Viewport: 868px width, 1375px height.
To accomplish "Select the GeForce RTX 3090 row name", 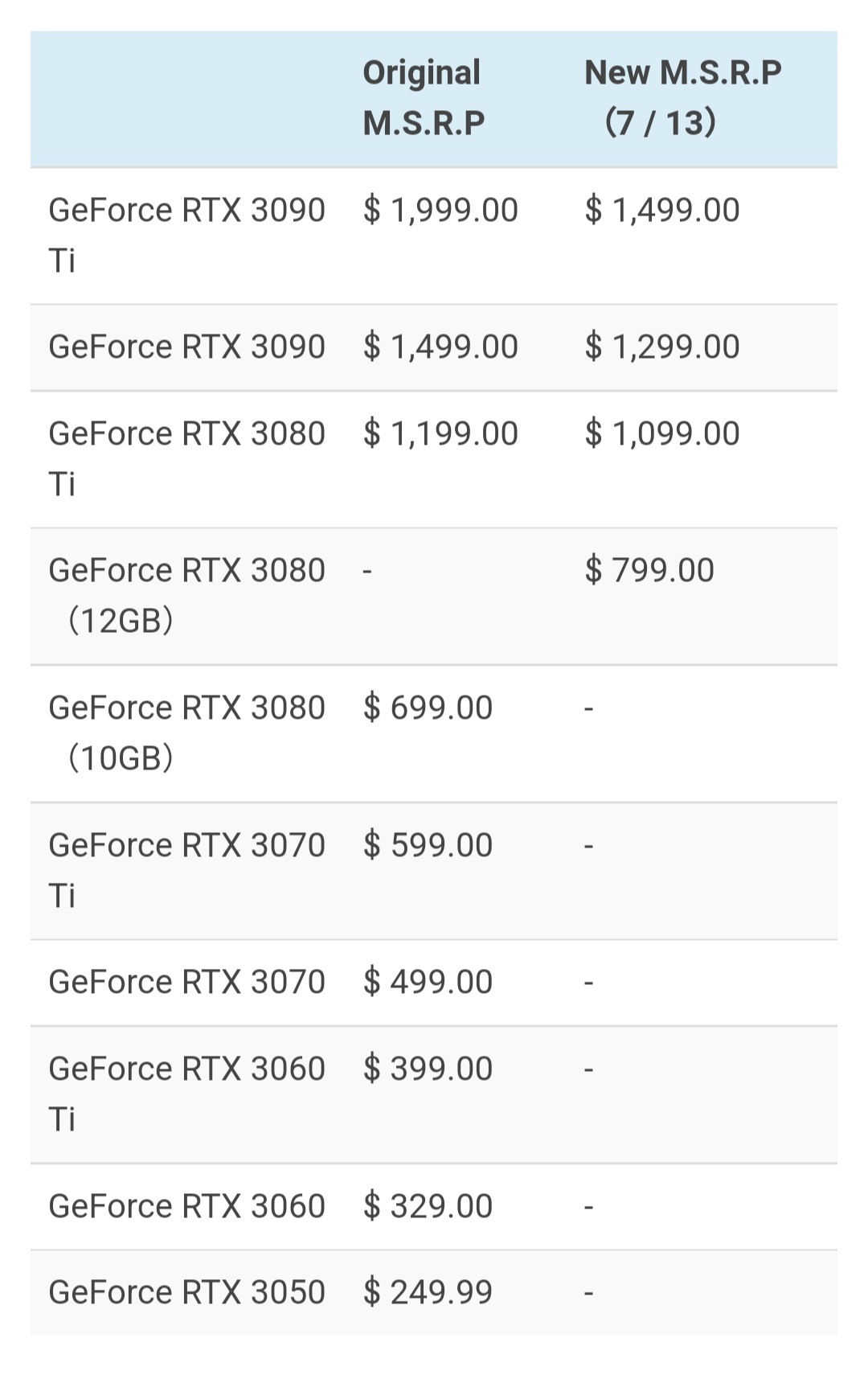I will (186, 347).
